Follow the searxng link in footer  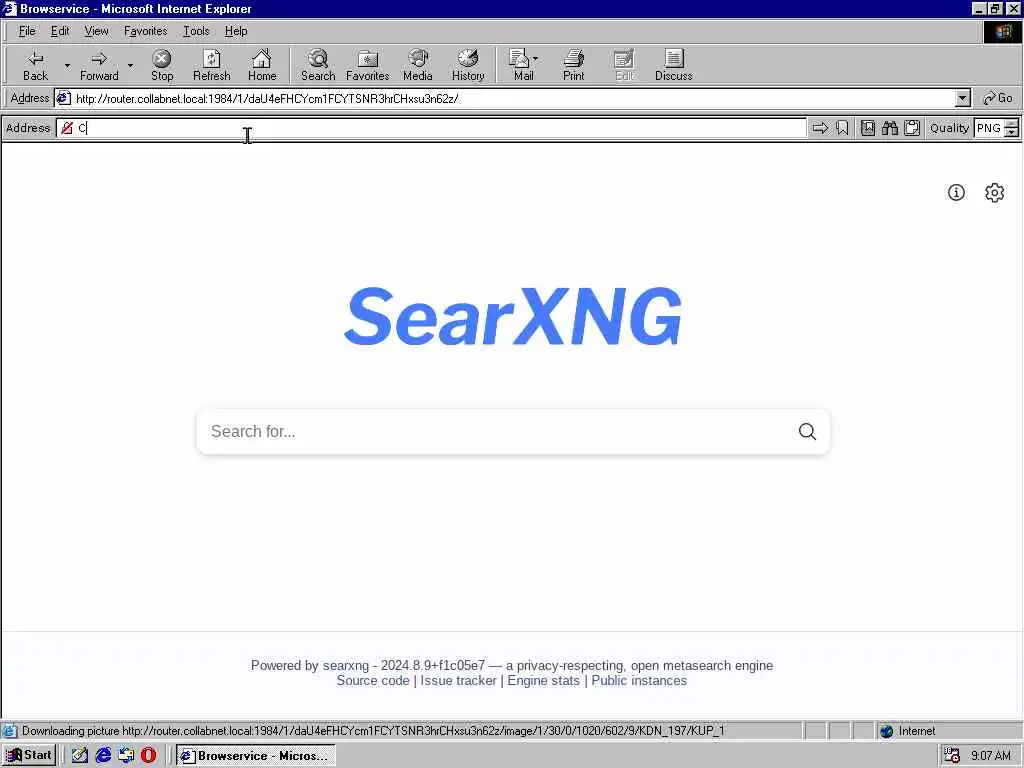click(345, 665)
